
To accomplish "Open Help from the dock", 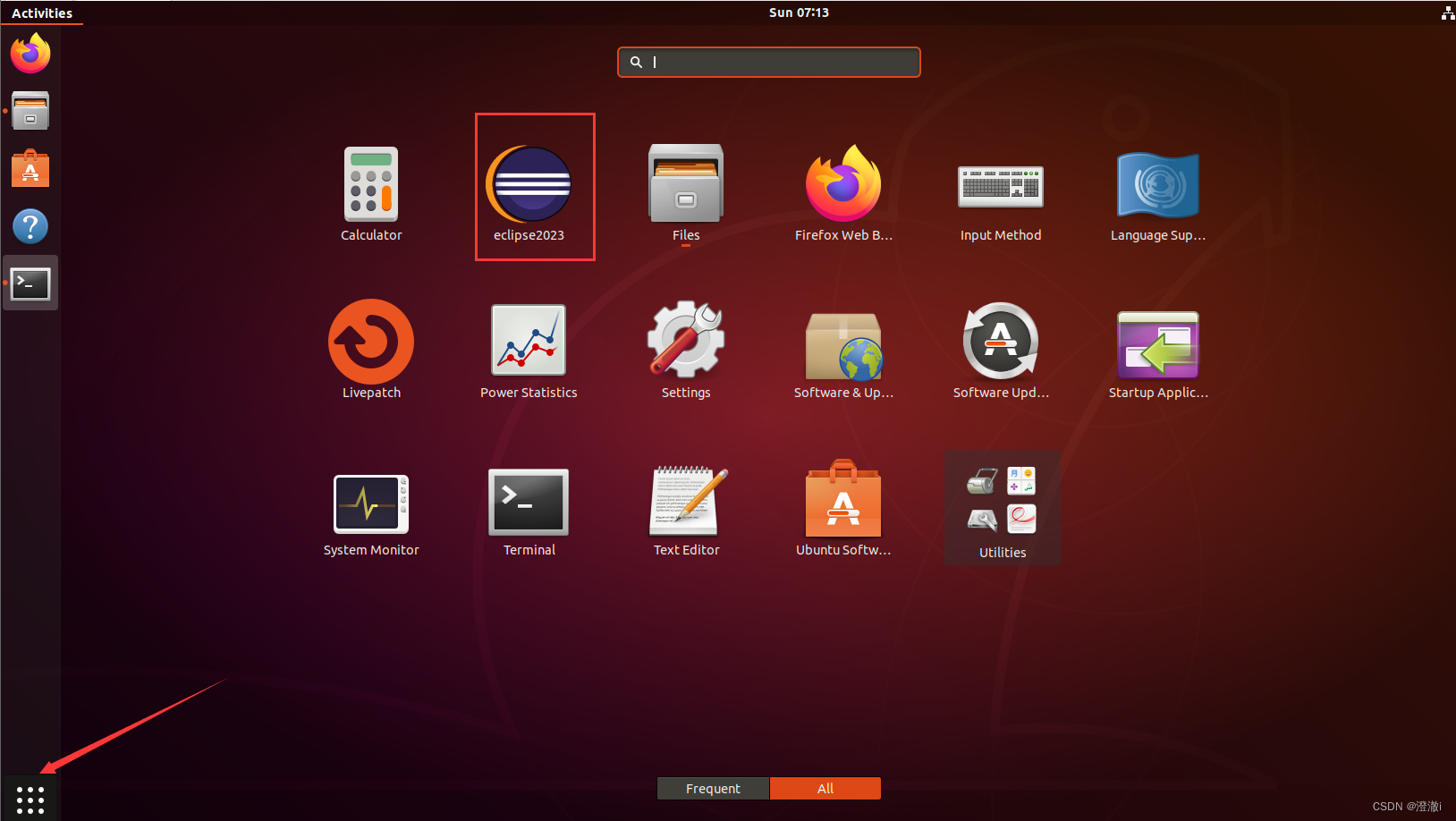I will pyautogui.click(x=30, y=226).
